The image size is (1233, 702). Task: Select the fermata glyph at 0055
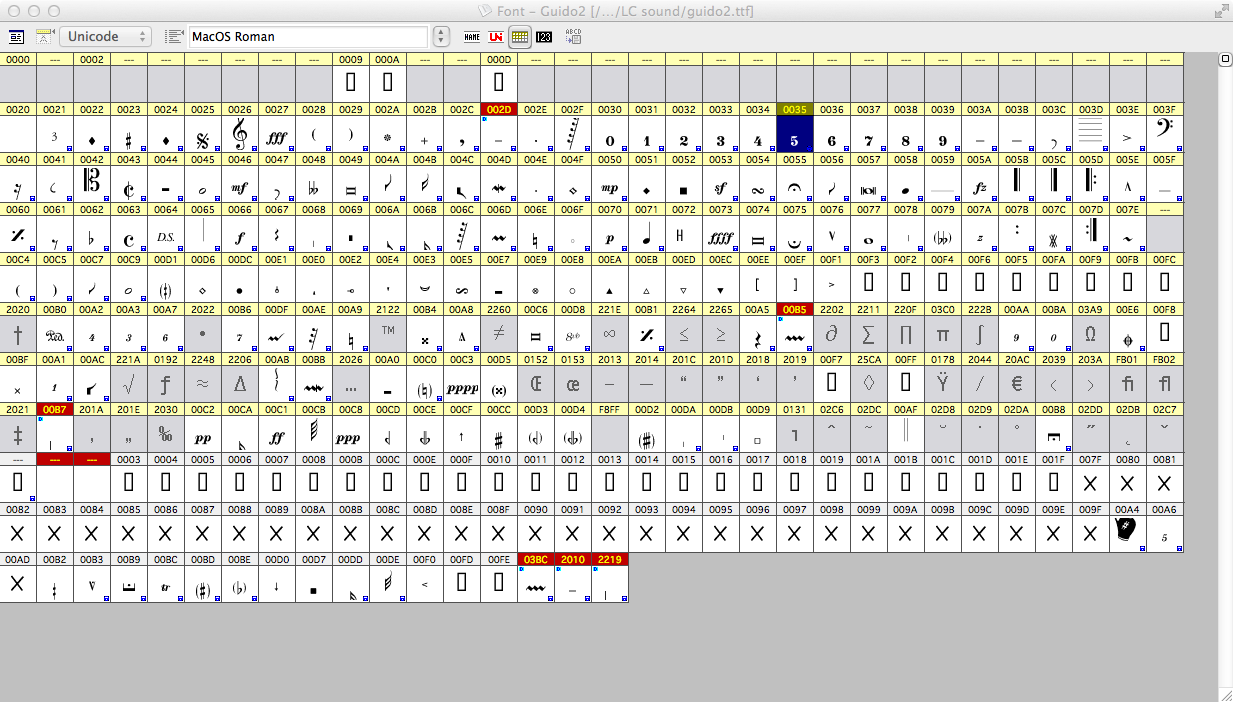[x=795, y=186]
